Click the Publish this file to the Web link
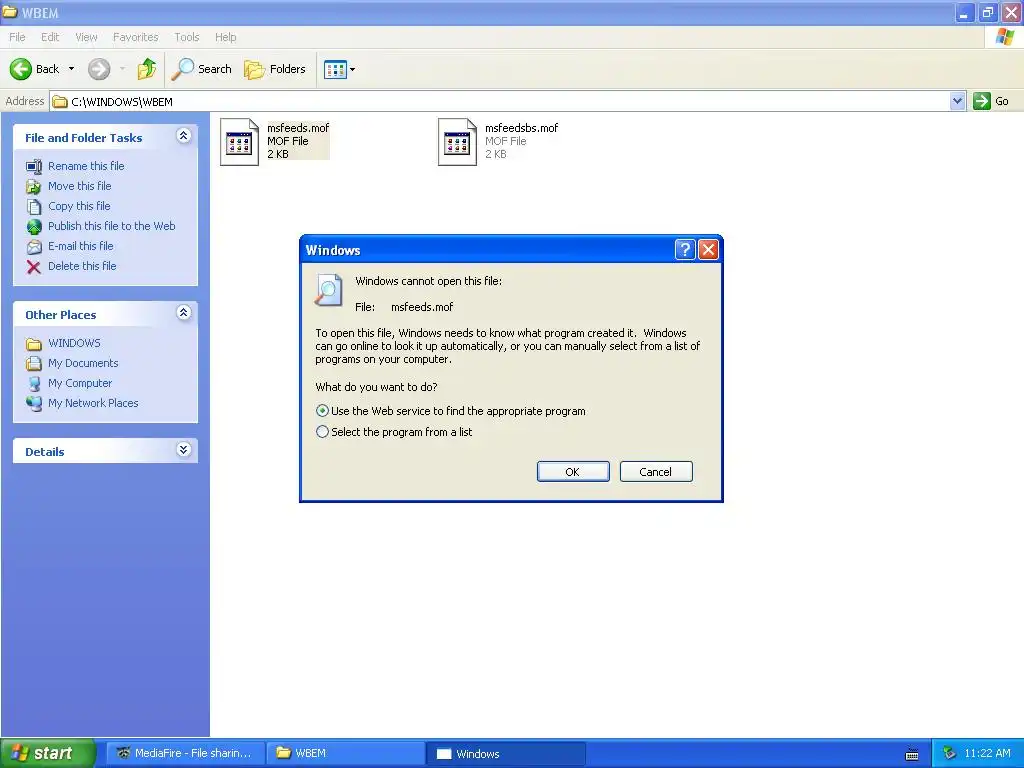 pos(112,226)
